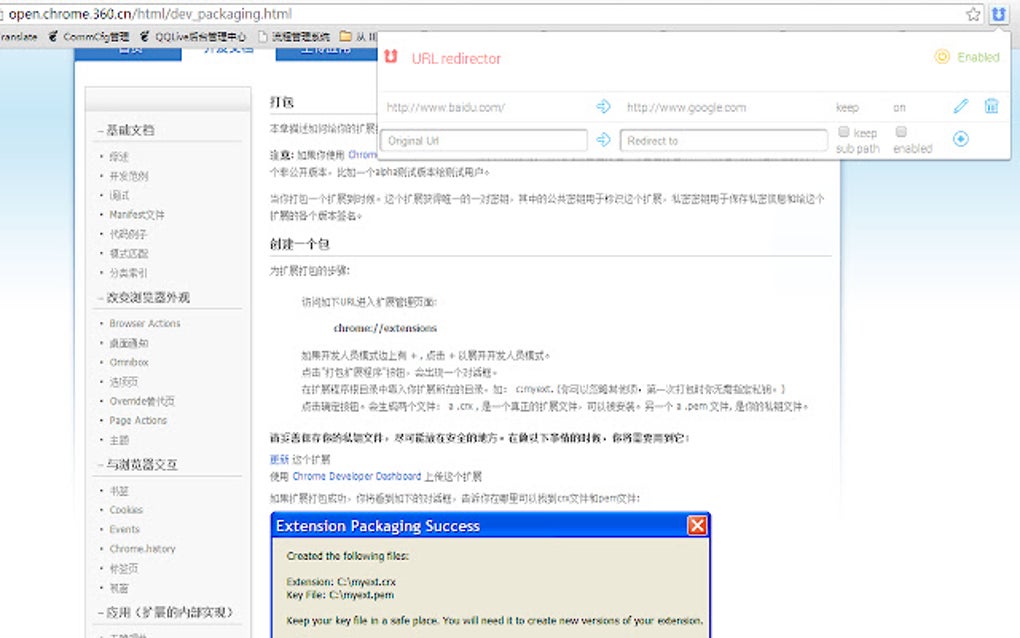Click inside the Original Url input field
Viewport: 1020px width, 638px height.
[483, 140]
